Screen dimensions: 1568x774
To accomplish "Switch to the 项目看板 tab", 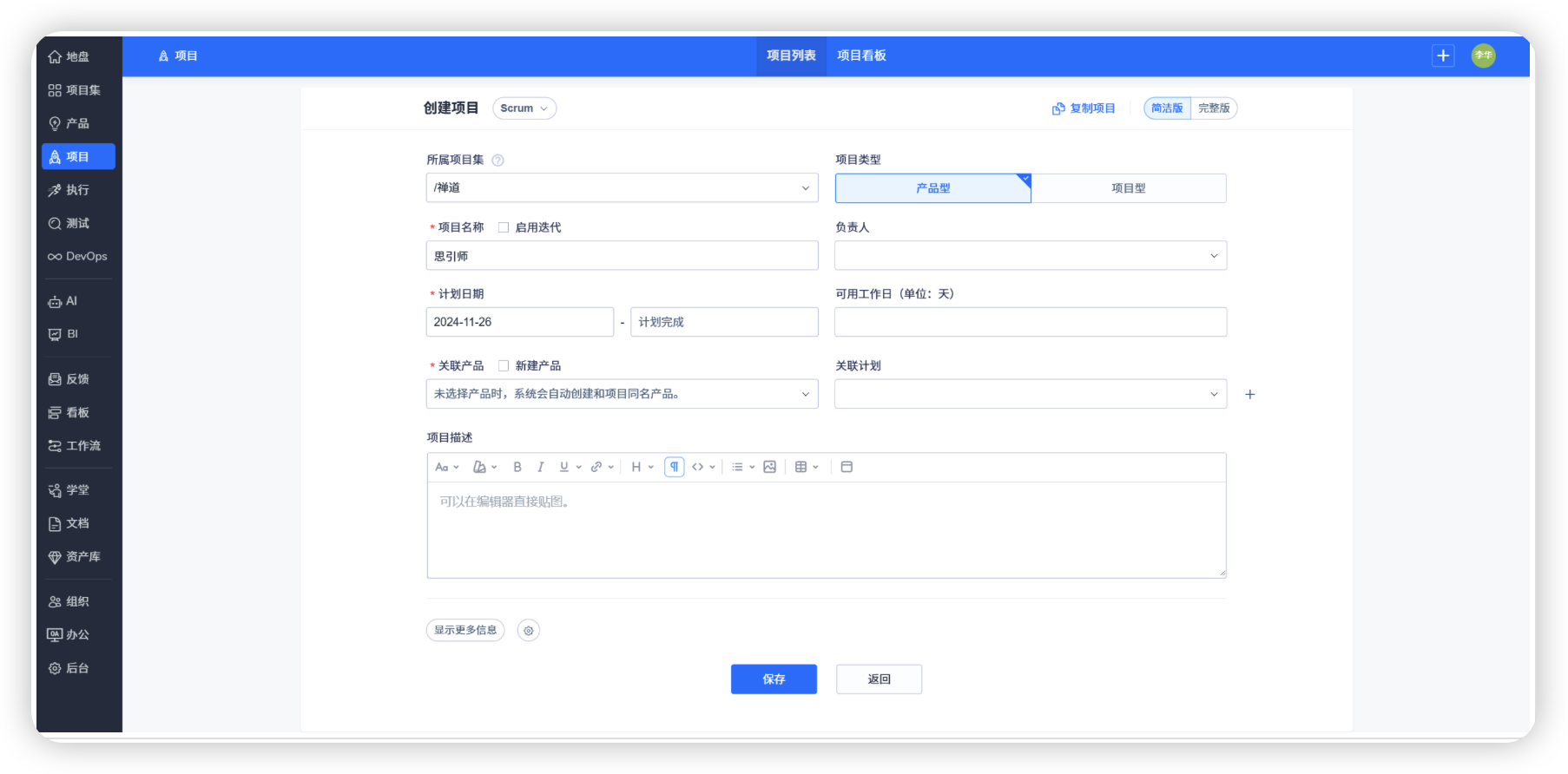I will [x=861, y=56].
